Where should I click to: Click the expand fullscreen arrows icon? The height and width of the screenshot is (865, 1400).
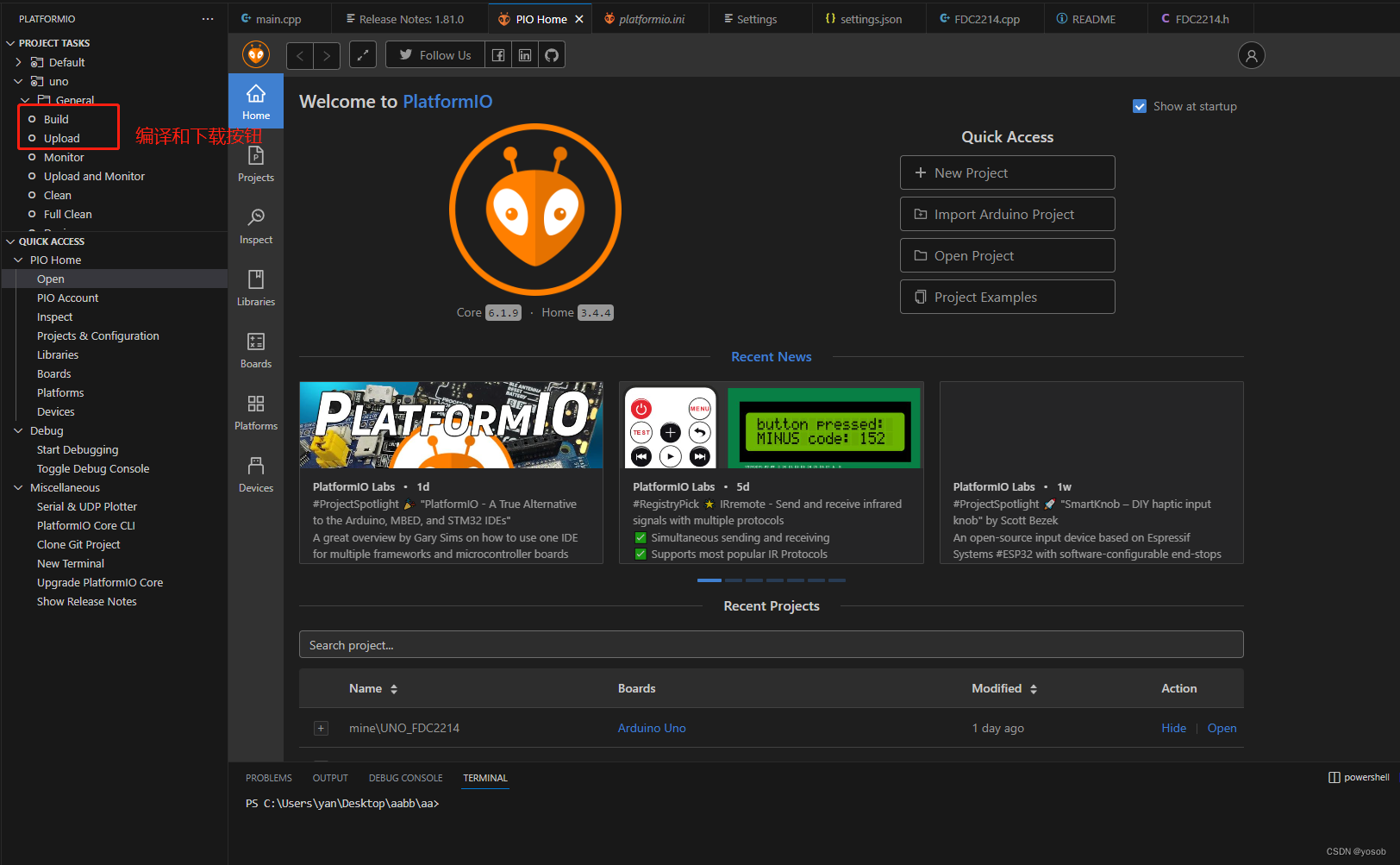tap(363, 55)
